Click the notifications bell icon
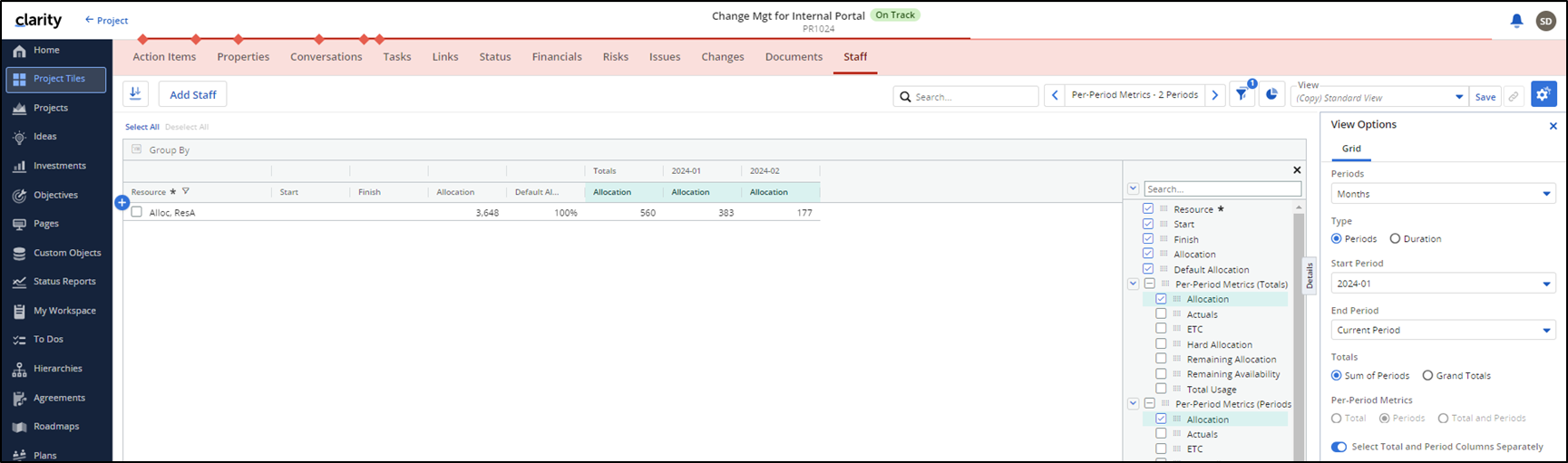 pos(1516,21)
